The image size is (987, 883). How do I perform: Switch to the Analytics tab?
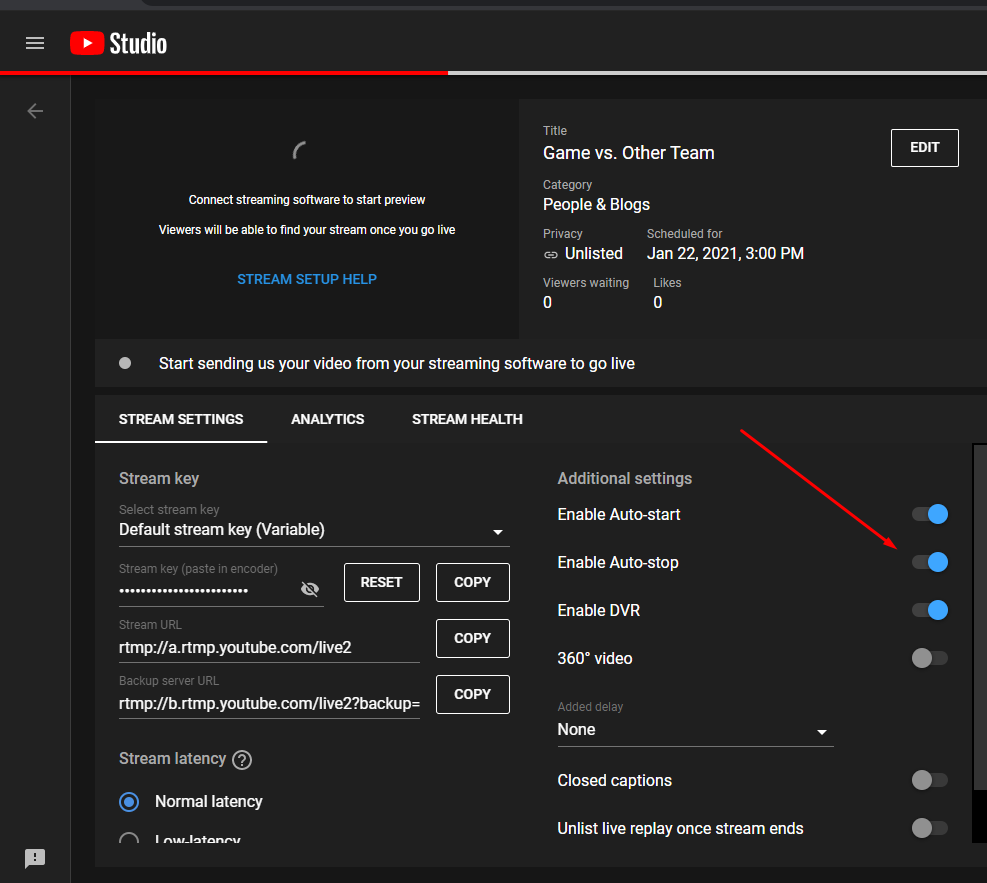[327, 419]
